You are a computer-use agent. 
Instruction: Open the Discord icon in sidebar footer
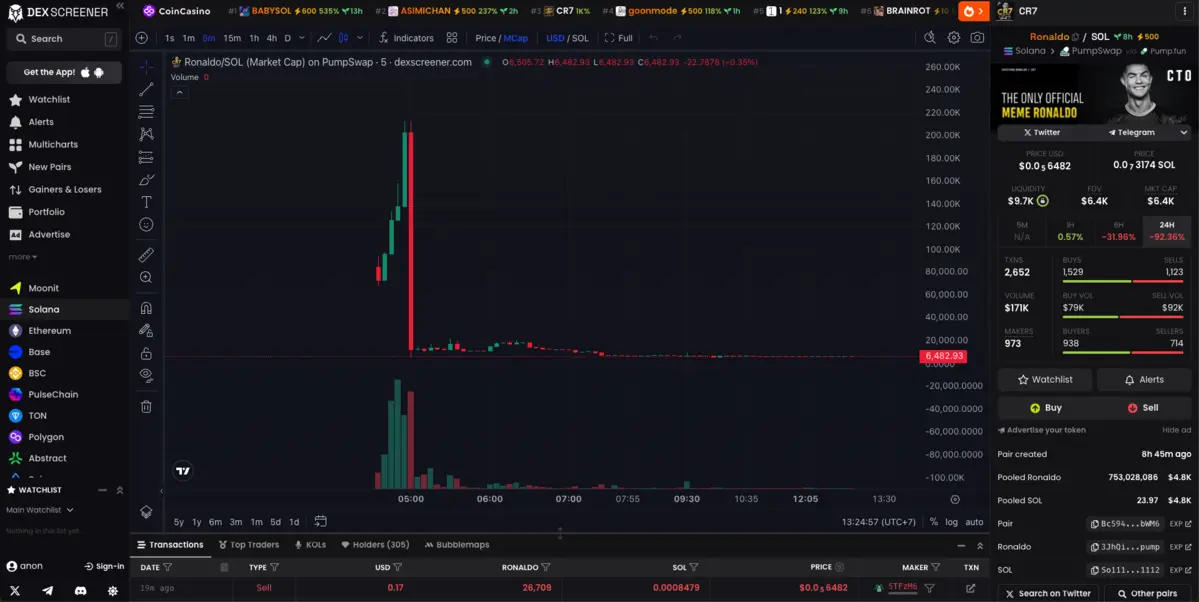(80, 591)
